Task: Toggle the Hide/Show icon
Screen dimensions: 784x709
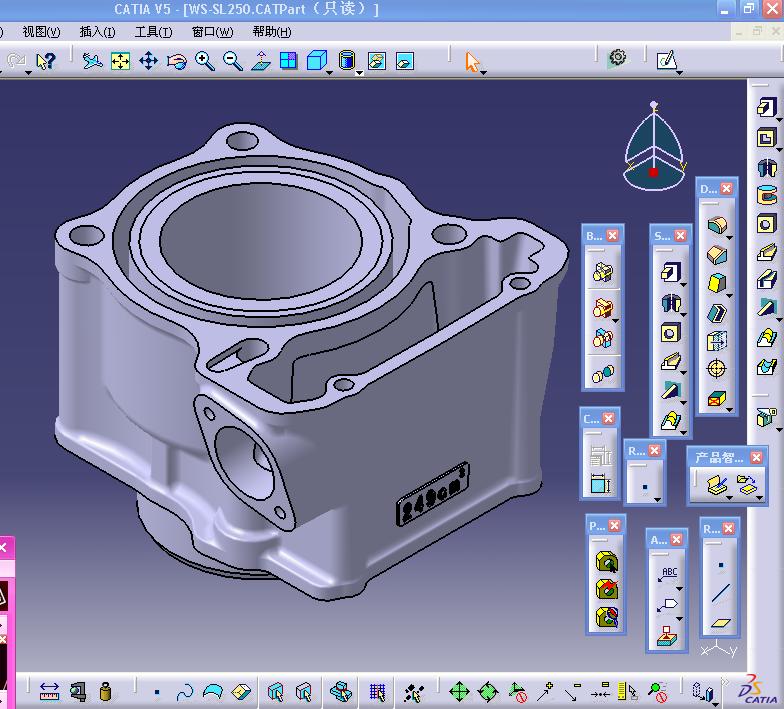Action: pyautogui.click(x=377, y=61)
